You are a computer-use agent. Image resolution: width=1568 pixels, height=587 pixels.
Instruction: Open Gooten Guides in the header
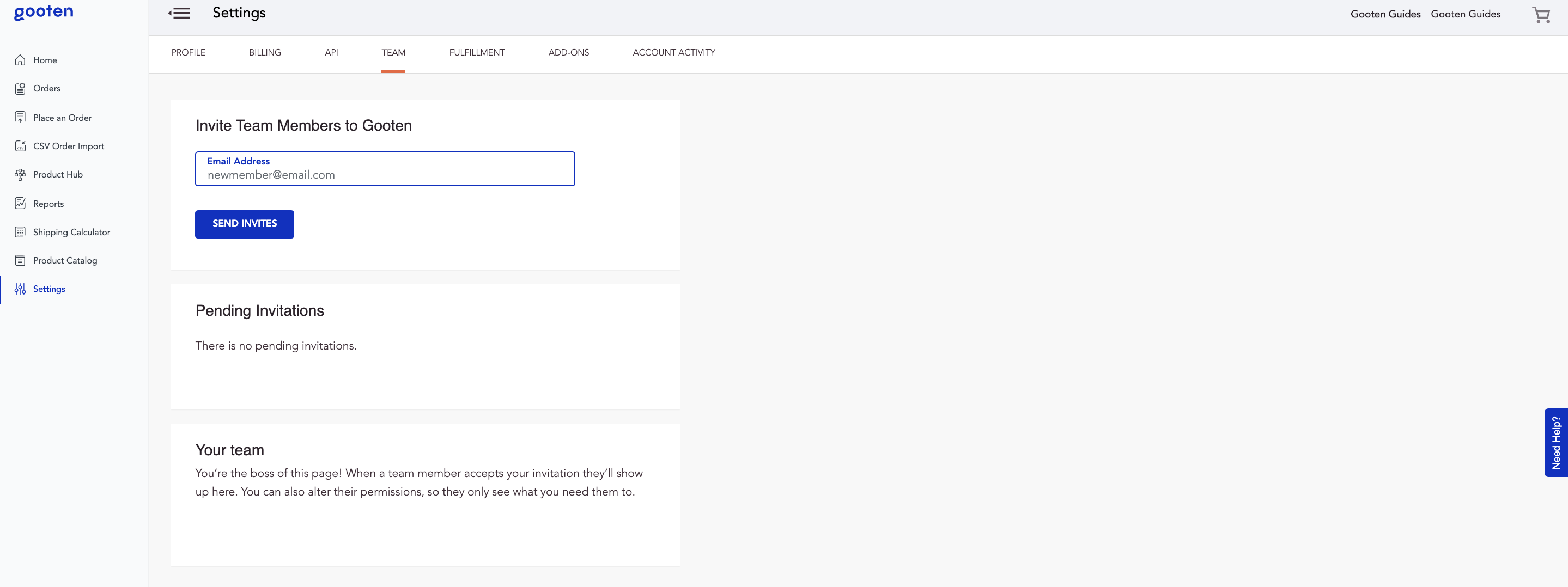[x=1385, y=14]
